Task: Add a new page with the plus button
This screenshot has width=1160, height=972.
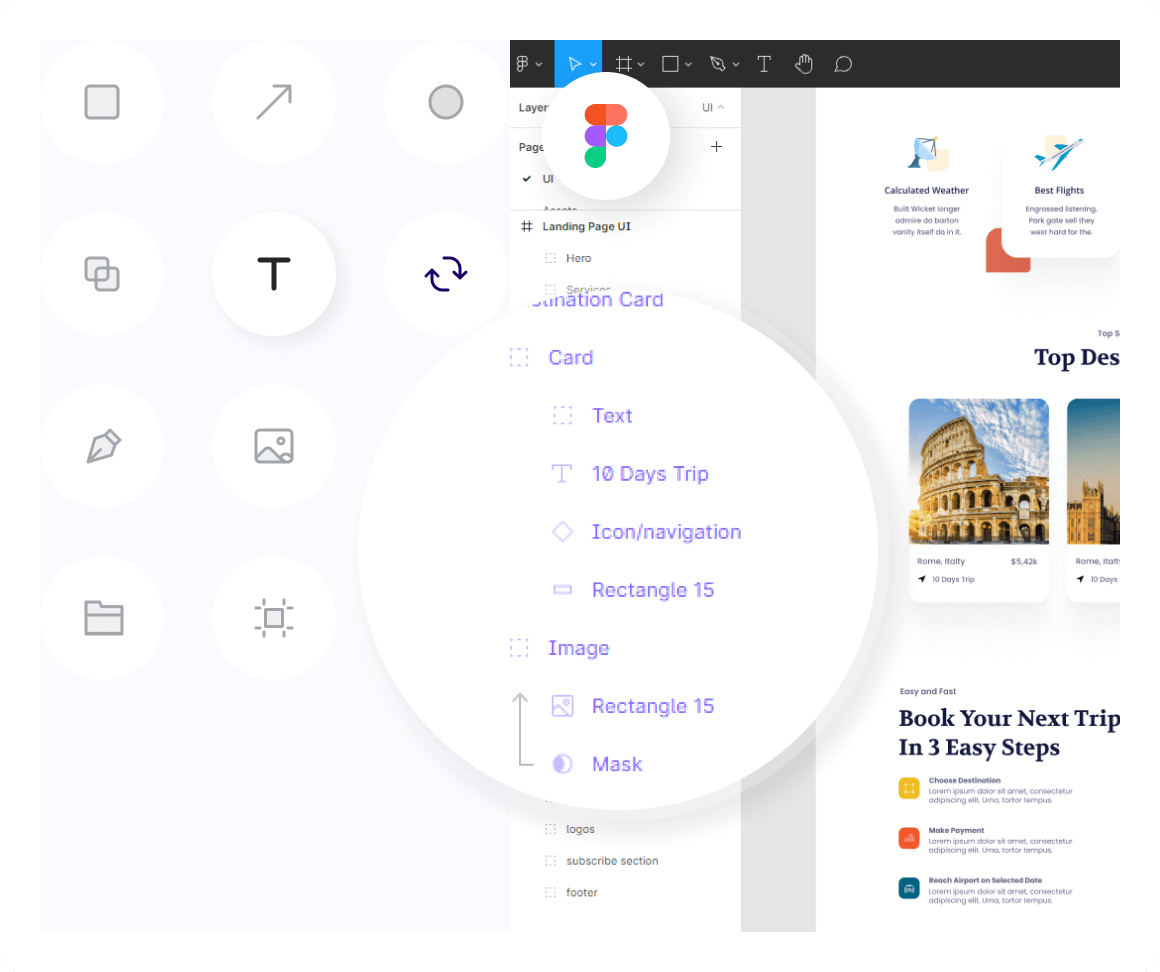Action: pos(716,146)
